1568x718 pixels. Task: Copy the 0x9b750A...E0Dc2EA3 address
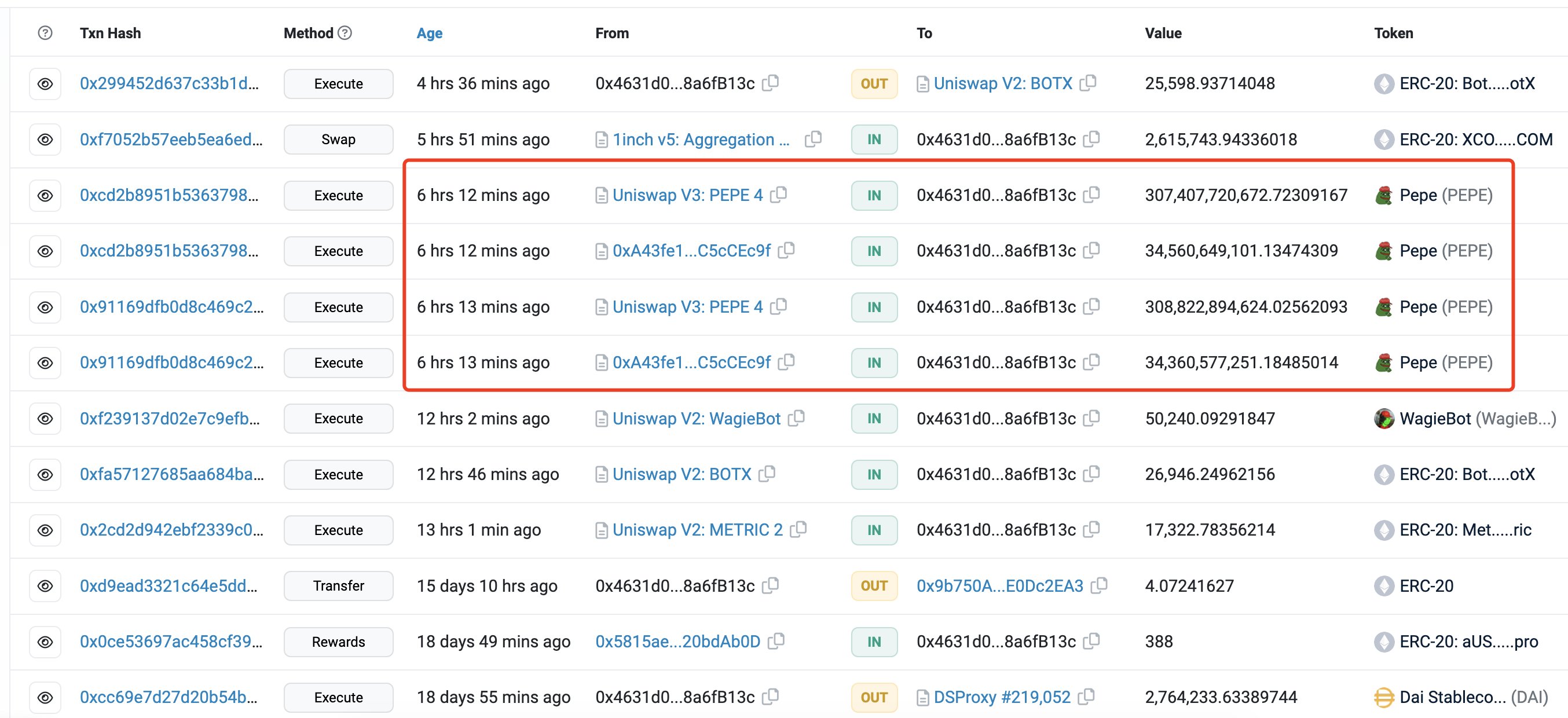coord(1100,585)
